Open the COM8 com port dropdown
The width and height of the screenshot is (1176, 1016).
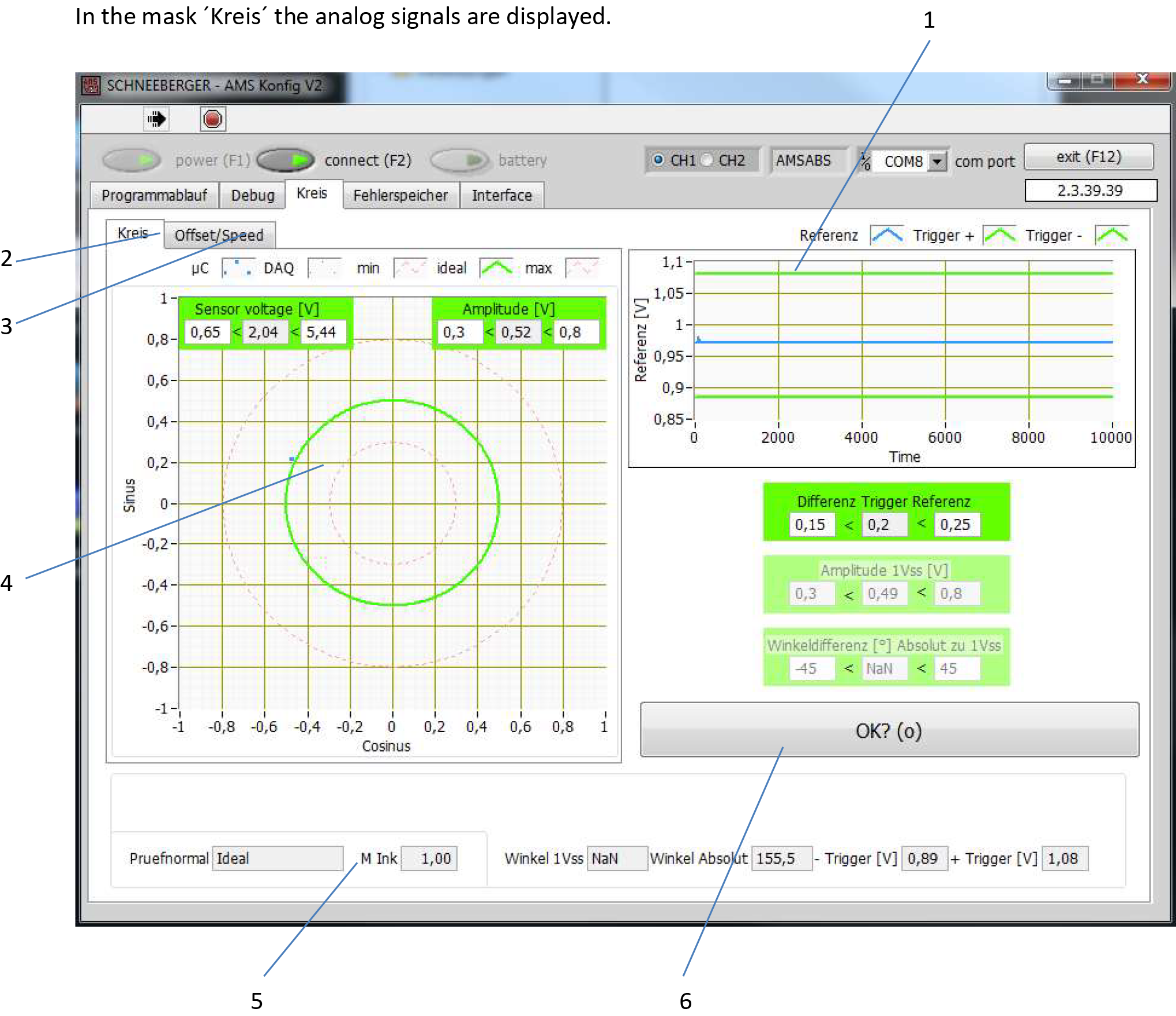(x=938, y=161)
